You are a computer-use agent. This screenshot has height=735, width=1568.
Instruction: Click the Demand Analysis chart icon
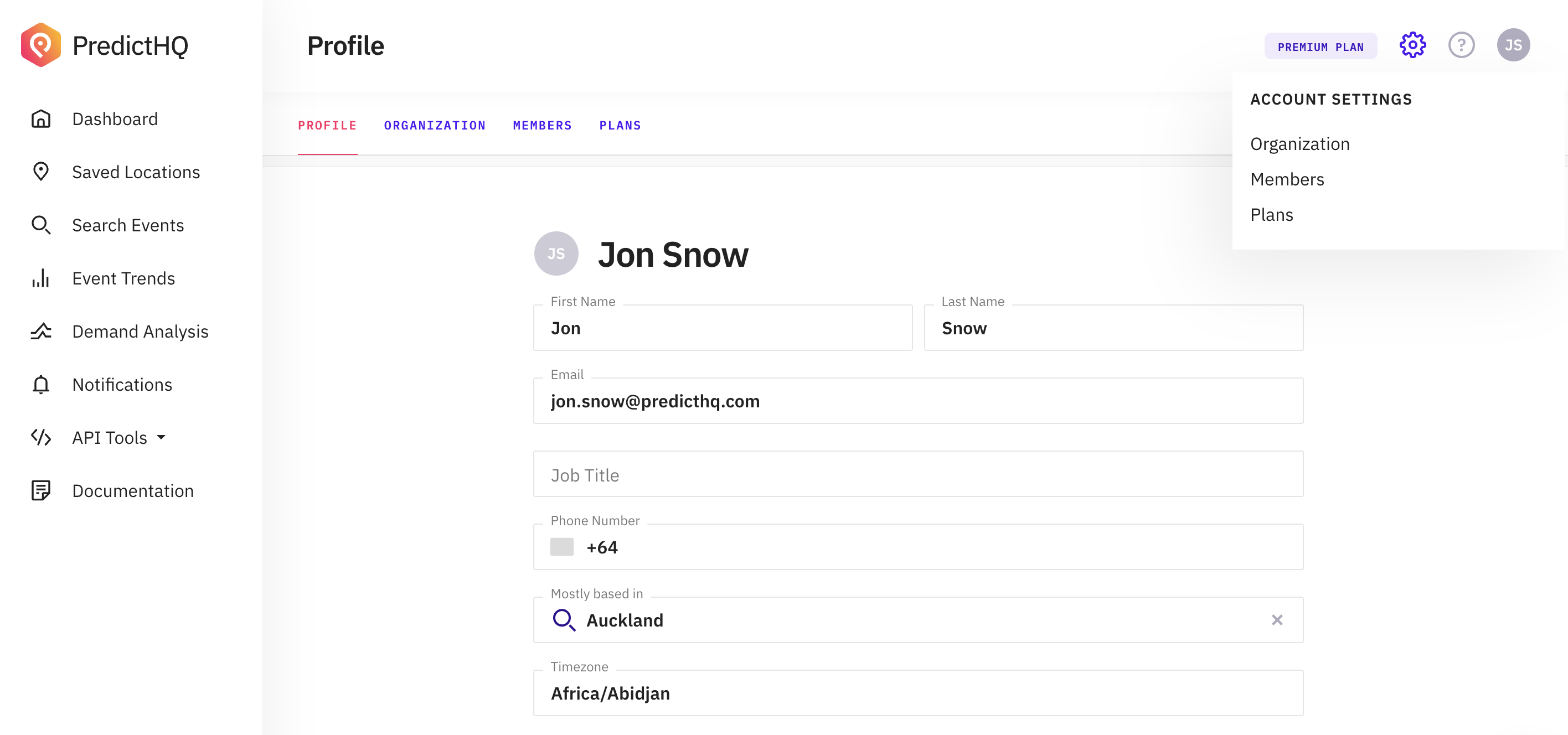click(x=41, y=332)
